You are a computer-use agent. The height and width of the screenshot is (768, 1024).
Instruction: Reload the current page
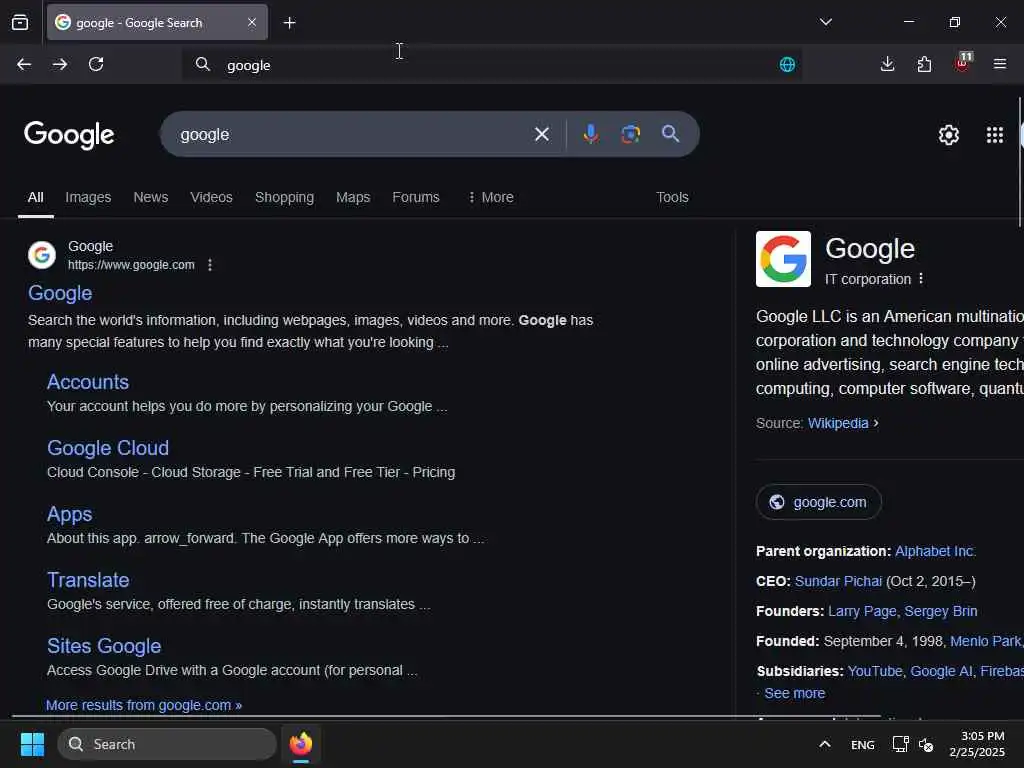coord(96,64)
